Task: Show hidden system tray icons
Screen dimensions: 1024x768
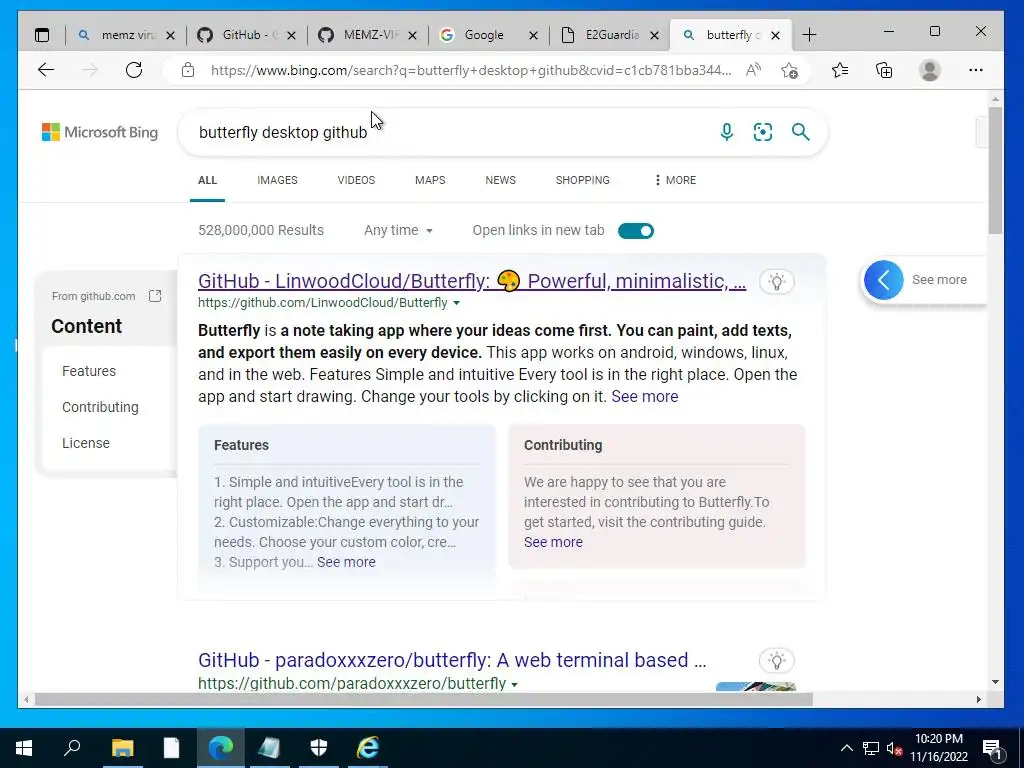Action: click(x=846, y=748)
